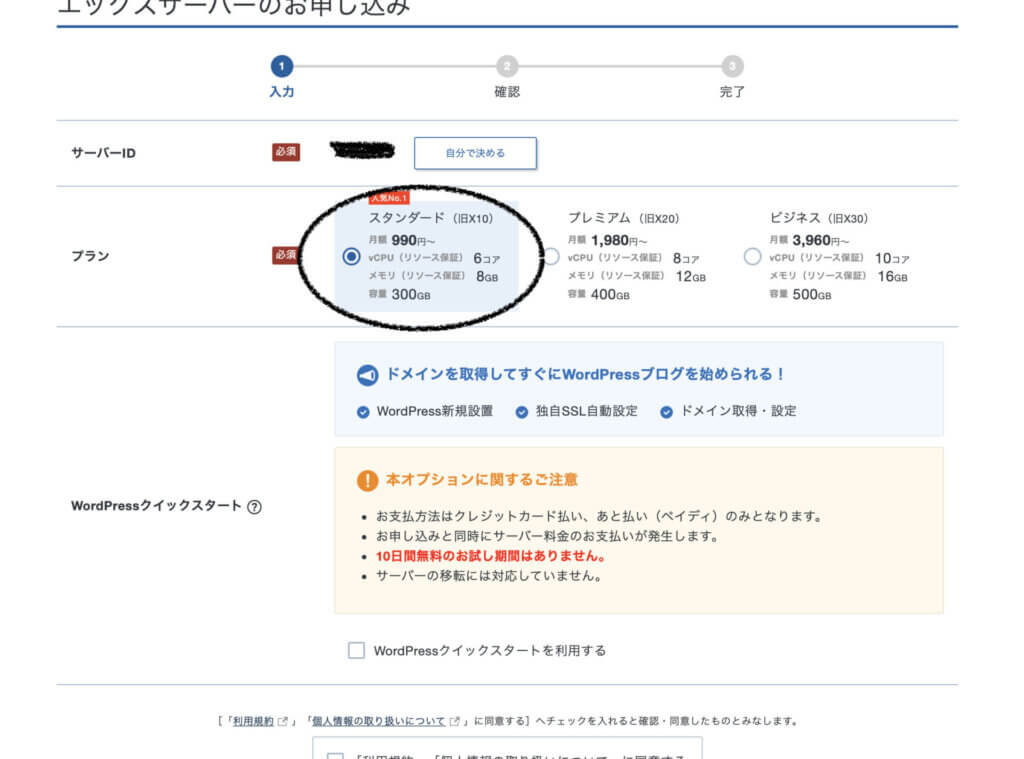
Task: Click the メモリ 8GB spec text
Action: [x=434, y=276]
